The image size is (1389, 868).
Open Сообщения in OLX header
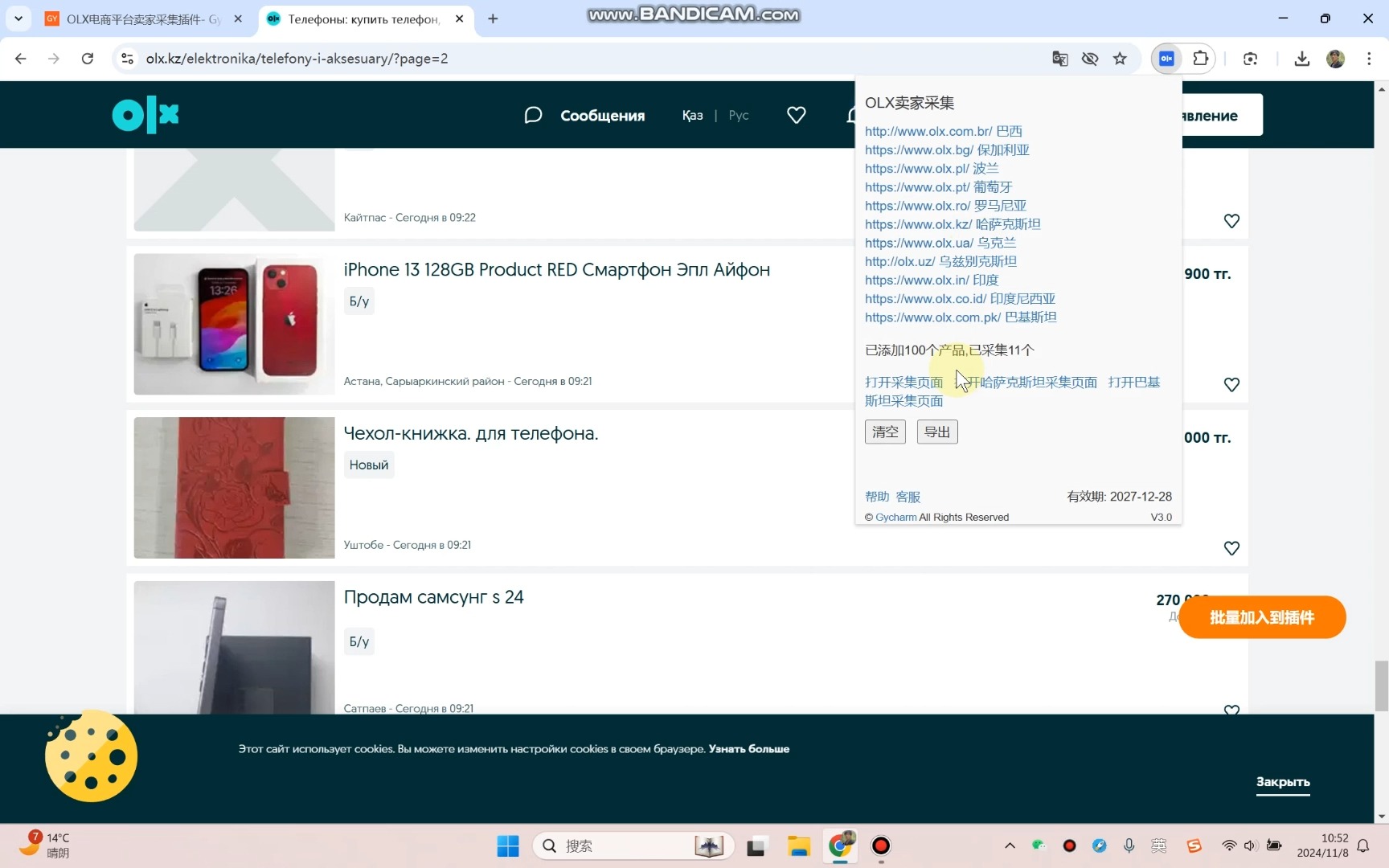pos(602,116)
